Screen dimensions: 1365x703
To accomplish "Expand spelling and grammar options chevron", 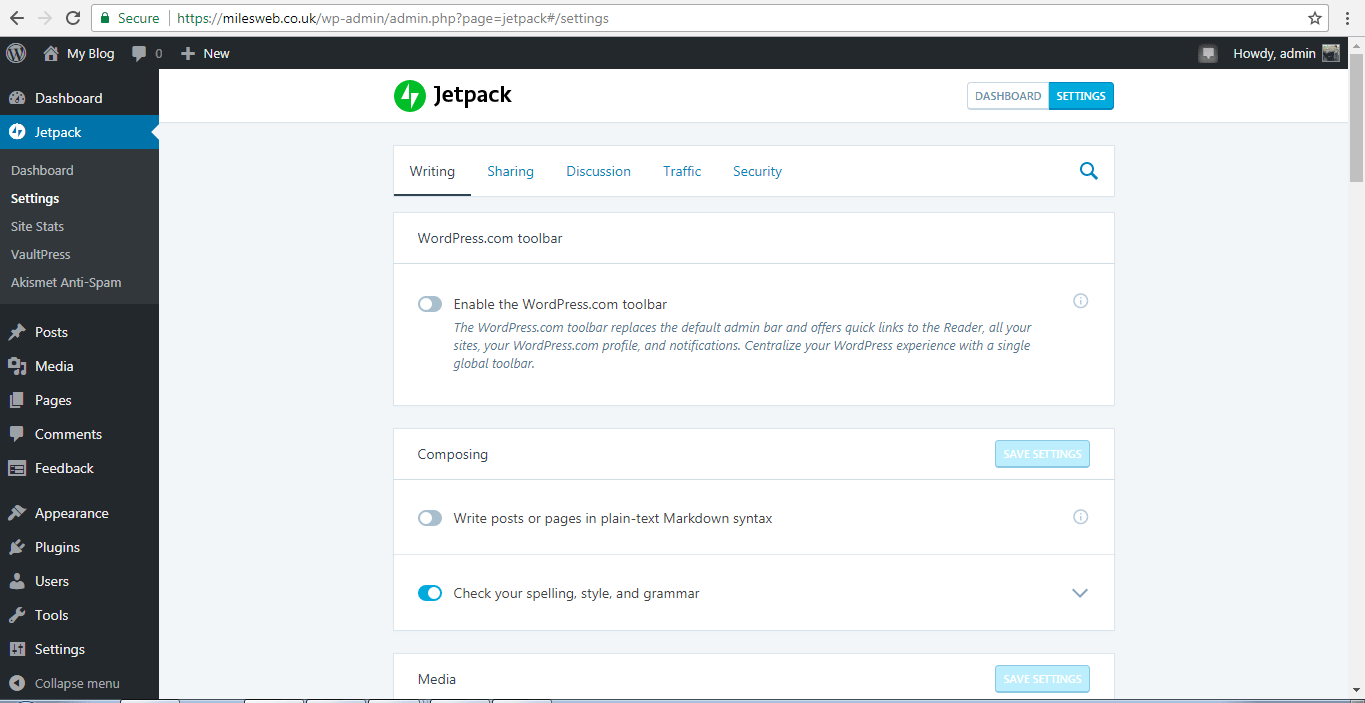I will click(1080, 593).
